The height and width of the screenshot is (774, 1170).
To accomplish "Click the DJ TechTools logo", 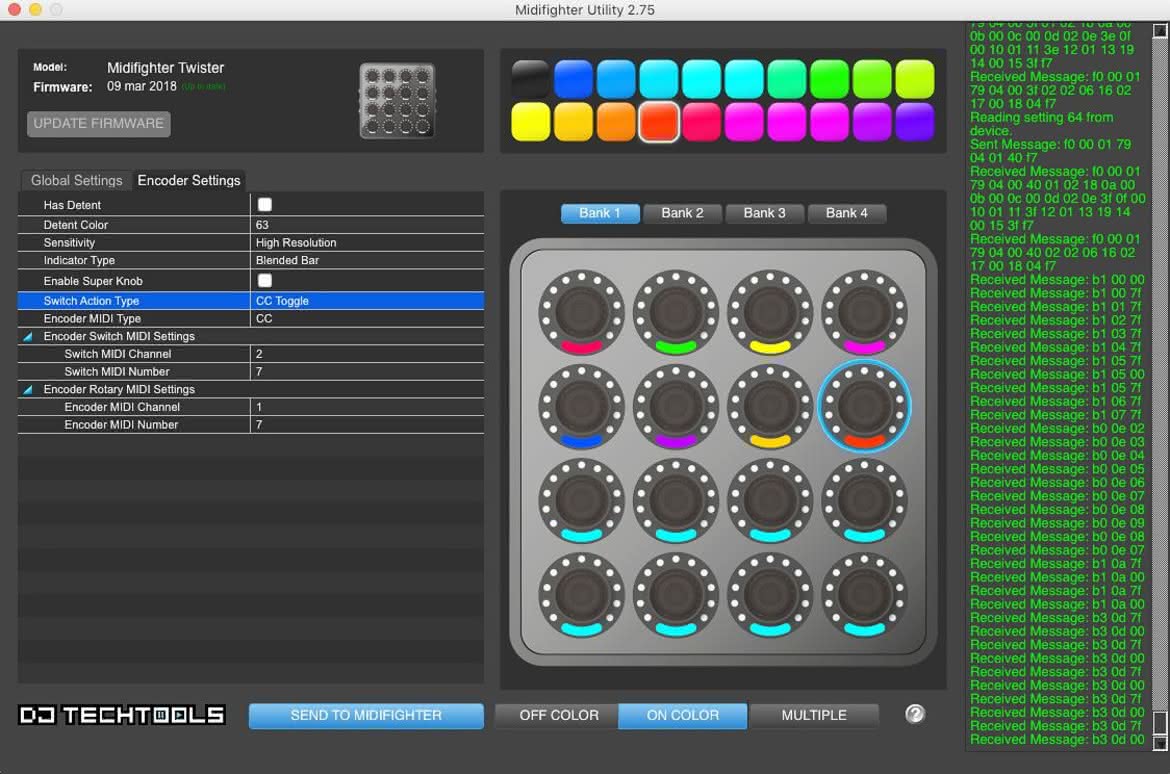I will pos(122,715).
